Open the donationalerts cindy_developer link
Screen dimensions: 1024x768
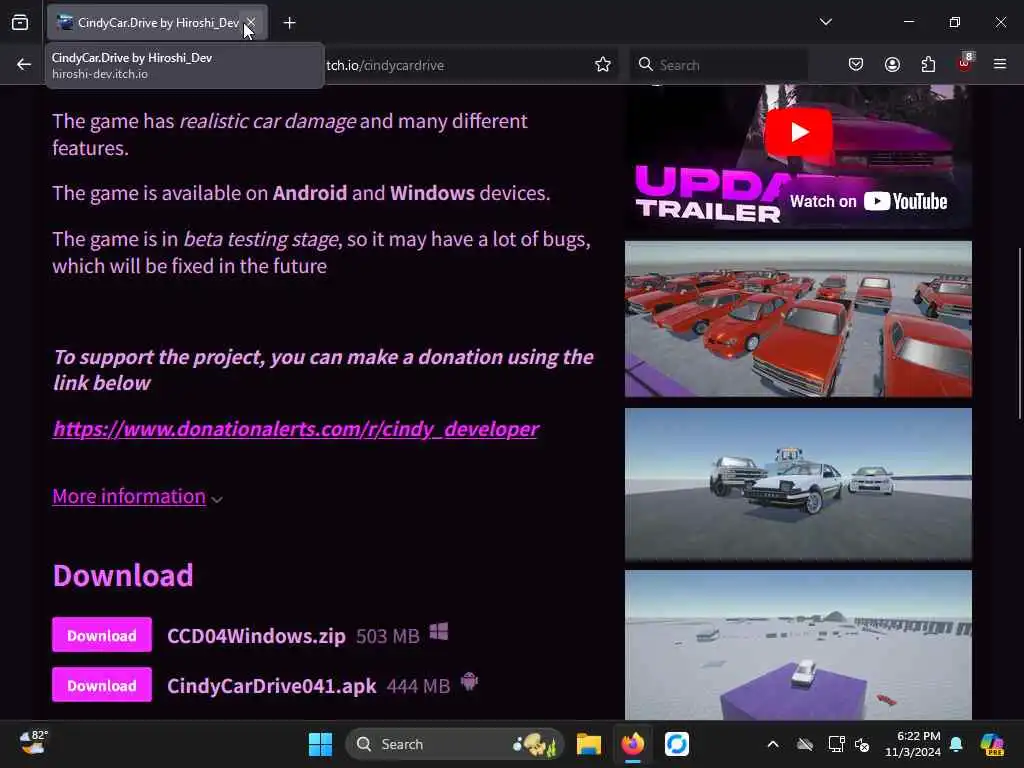coord(296,429)
